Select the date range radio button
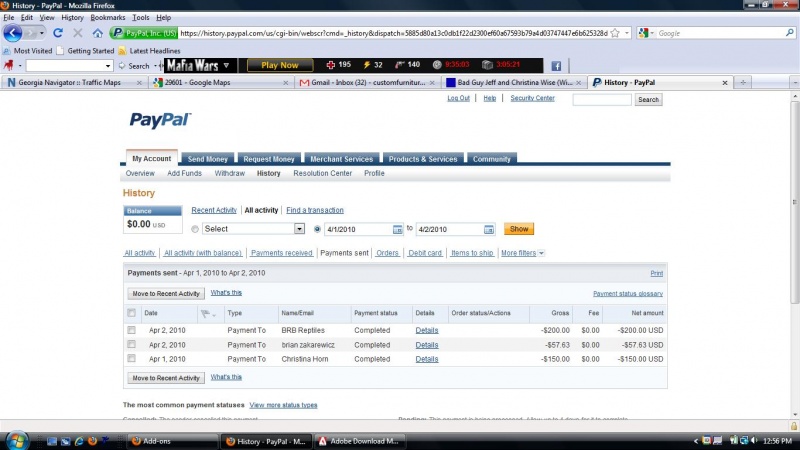The width and height of the screenshot is (800, 450). coord(317,230)
